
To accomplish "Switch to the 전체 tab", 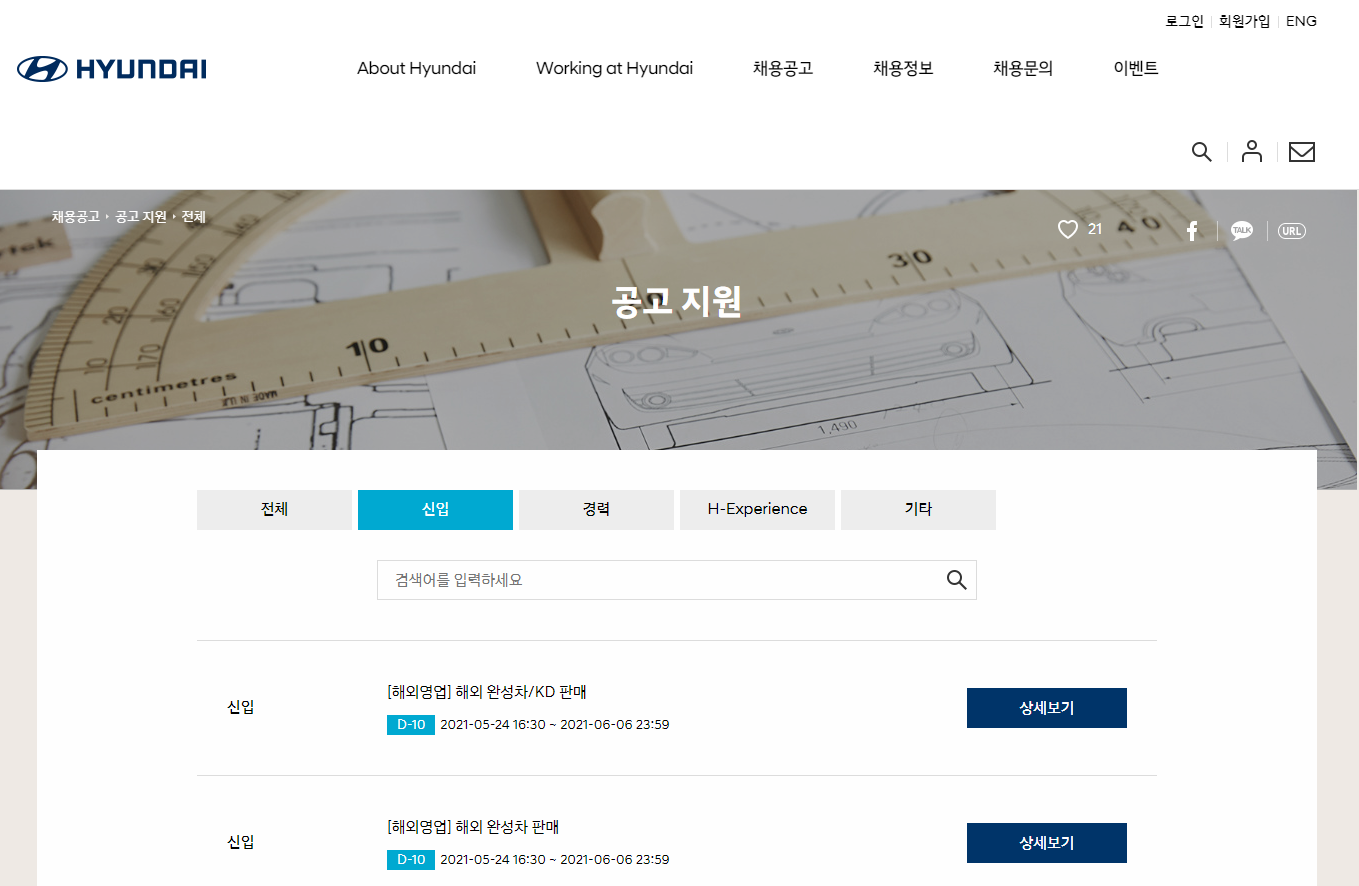I will [x=274, y=509].
